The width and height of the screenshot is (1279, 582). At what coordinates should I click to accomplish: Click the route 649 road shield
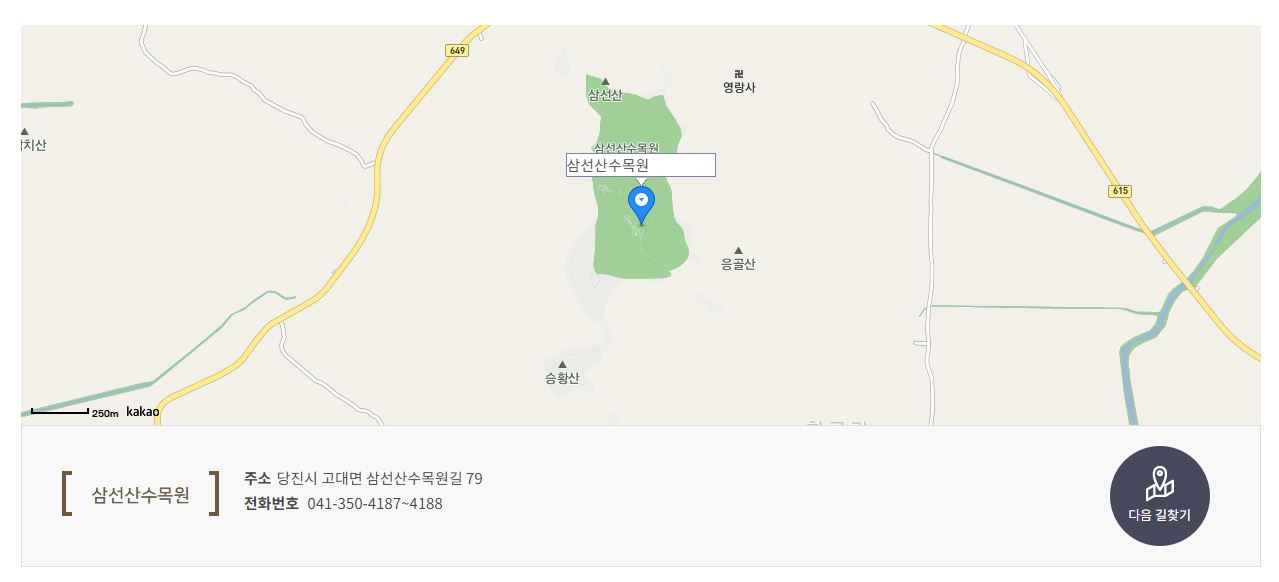(x=457, y=50)
